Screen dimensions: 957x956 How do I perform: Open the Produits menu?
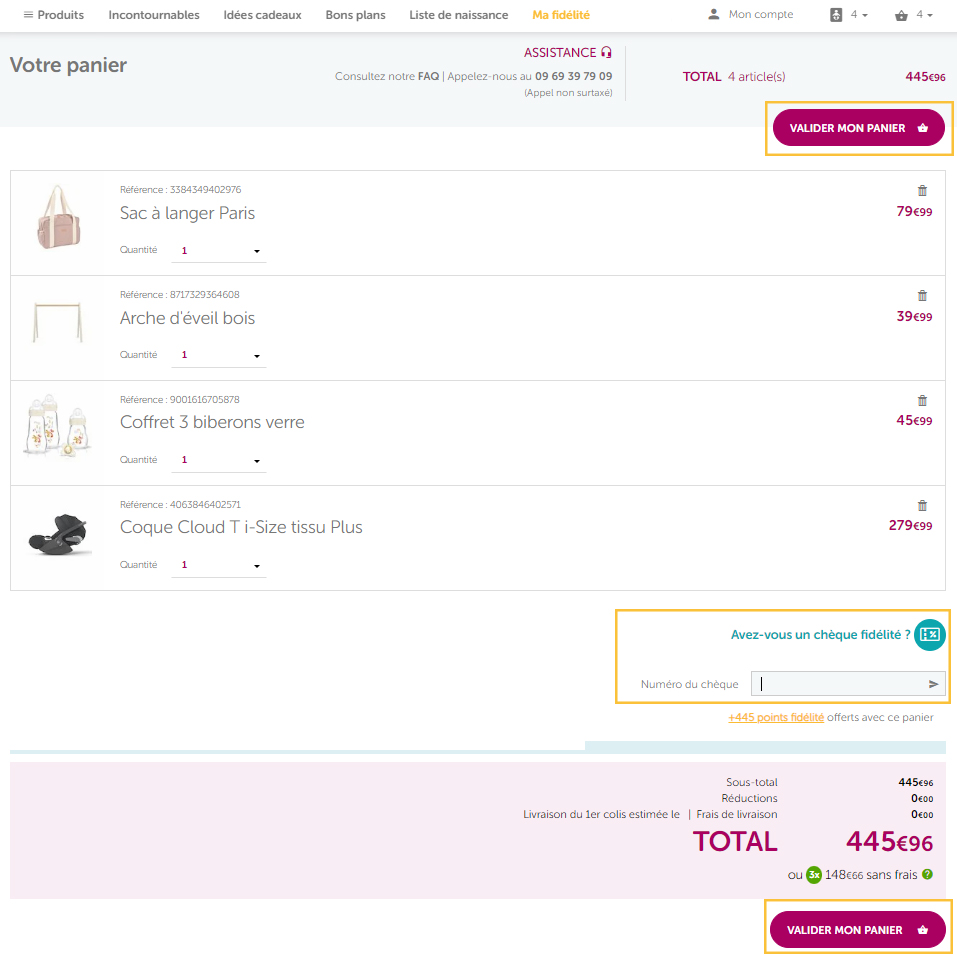[x=54, y=15]
